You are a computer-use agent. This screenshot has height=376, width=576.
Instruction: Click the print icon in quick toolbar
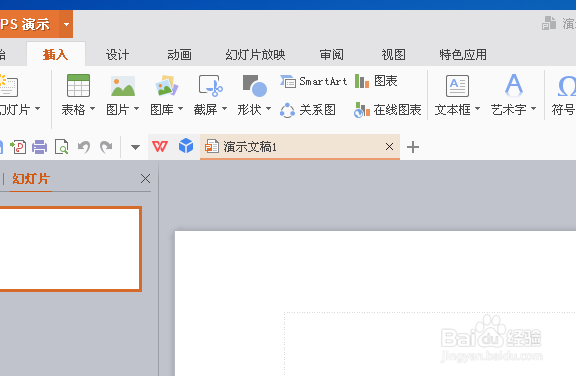point(40,147)
